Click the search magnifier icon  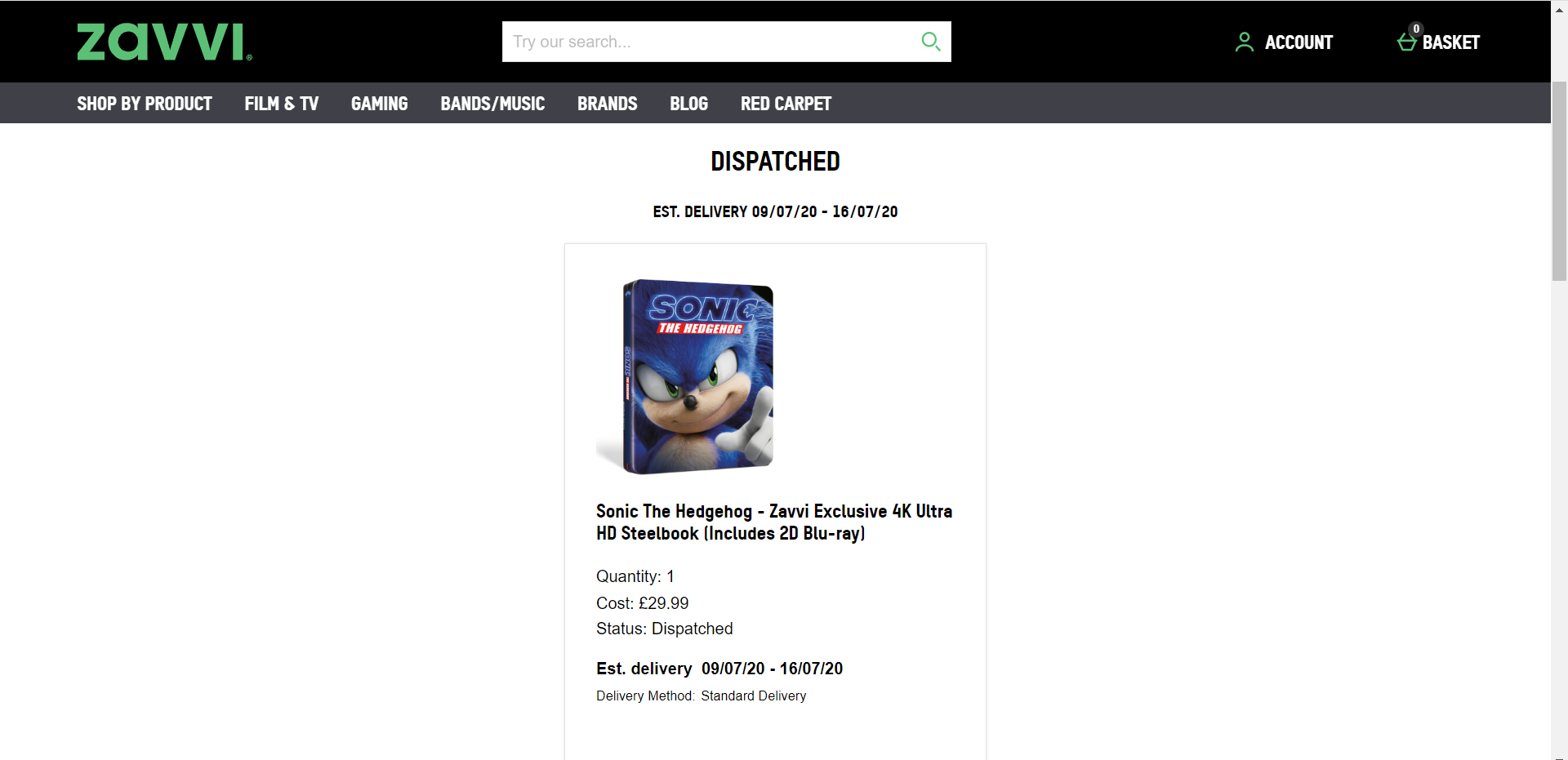(930, 41)
